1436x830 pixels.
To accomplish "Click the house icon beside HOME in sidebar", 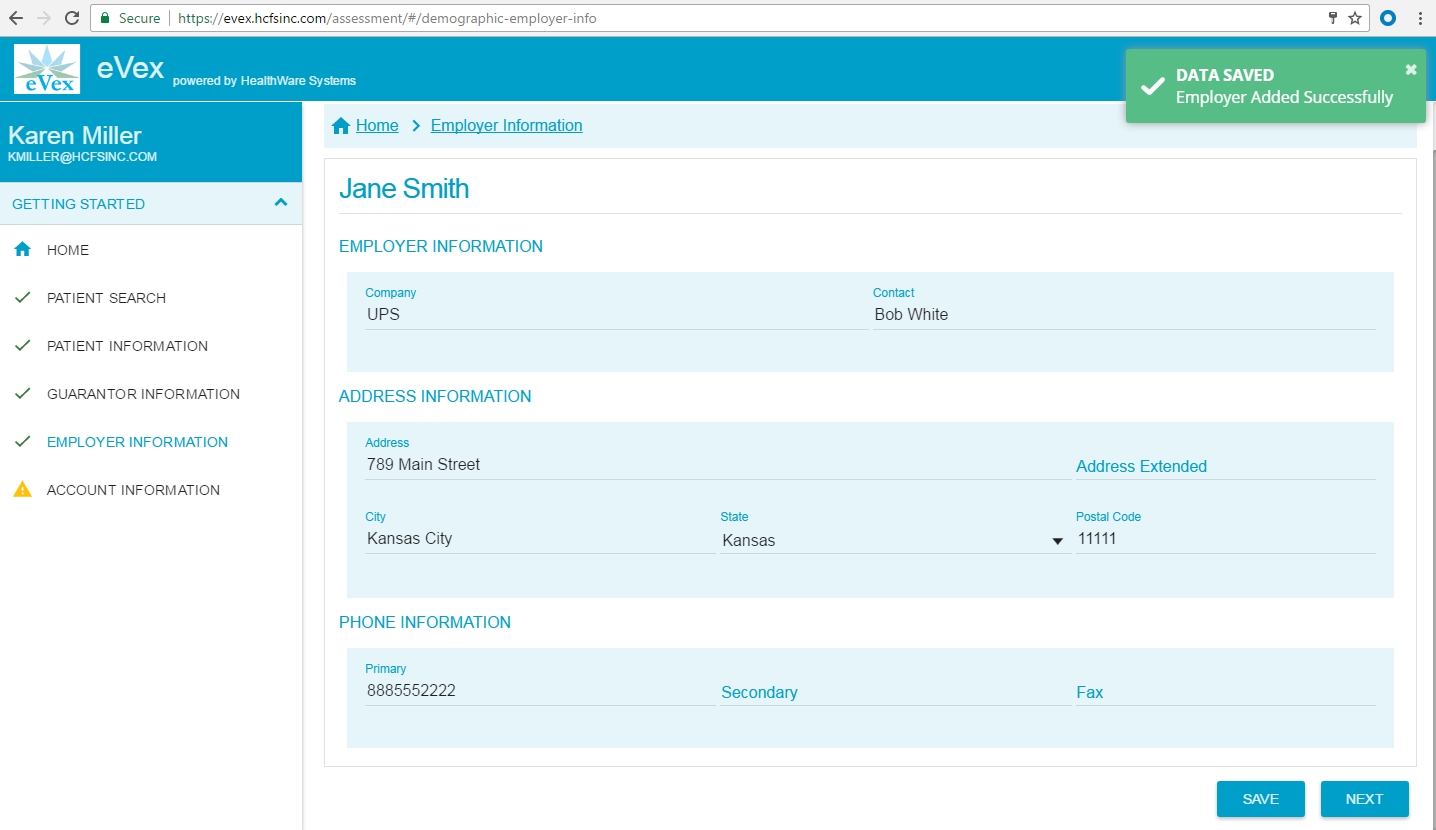I will coord(23,250).
